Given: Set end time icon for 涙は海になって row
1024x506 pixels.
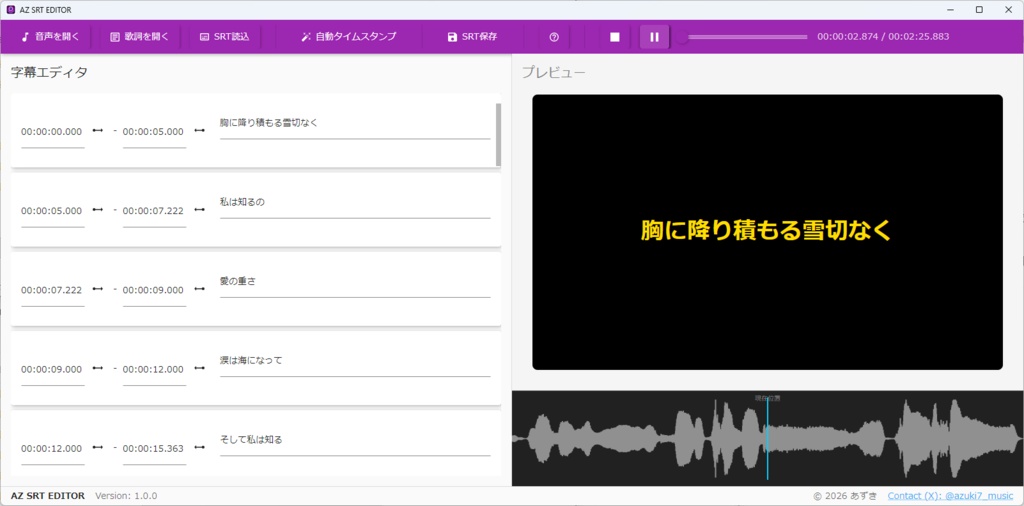Looking at the screenshot, I should tap(199, 368).
